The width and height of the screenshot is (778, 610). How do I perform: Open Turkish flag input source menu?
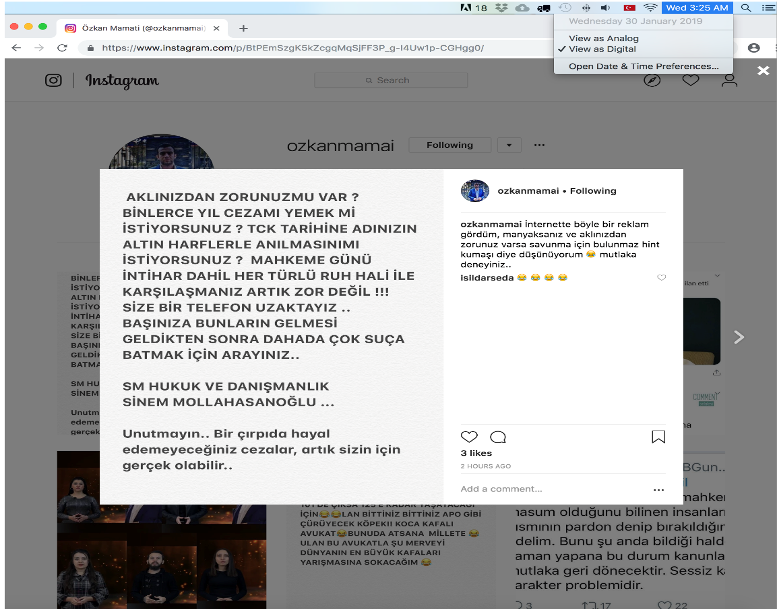tap(629, 7)
